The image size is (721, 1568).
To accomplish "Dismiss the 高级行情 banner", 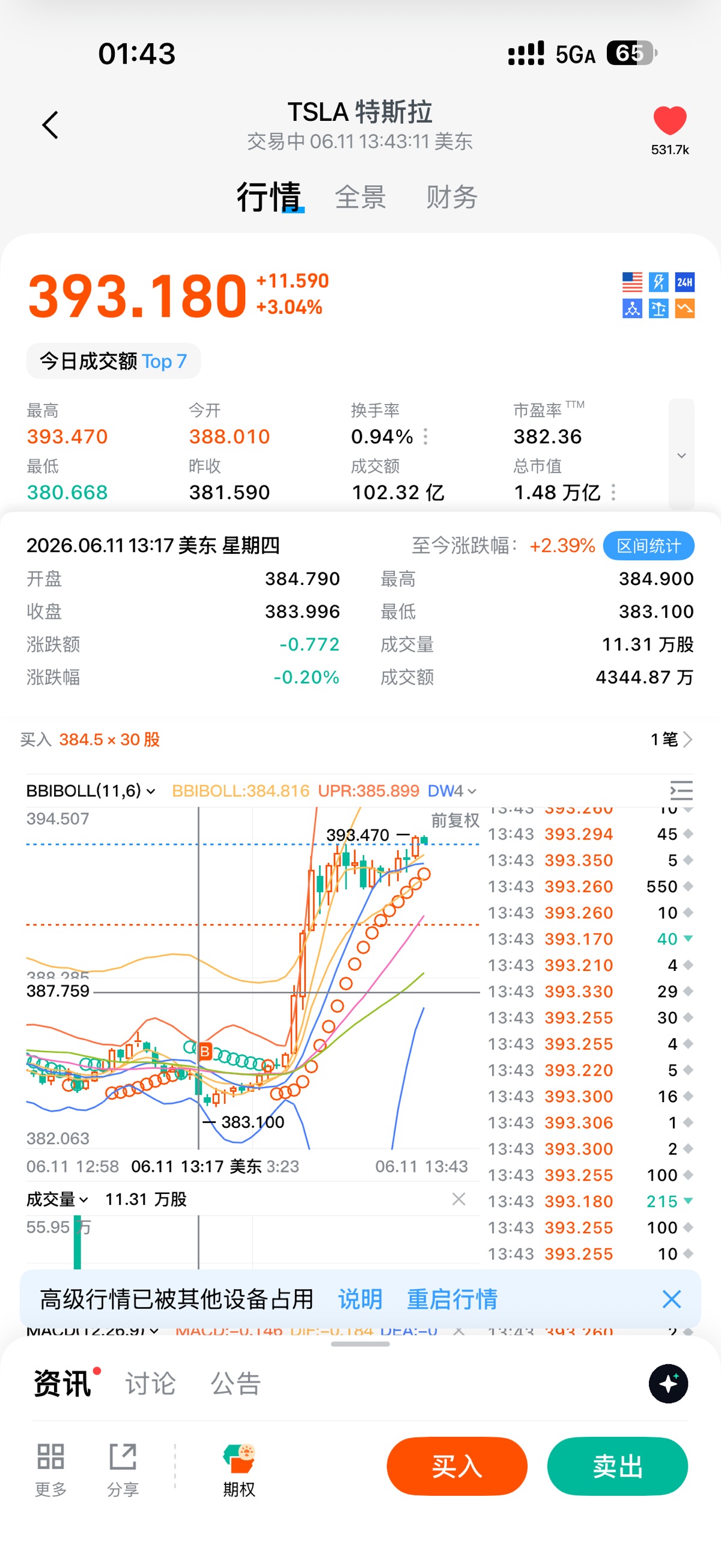I will (671, 1299).
